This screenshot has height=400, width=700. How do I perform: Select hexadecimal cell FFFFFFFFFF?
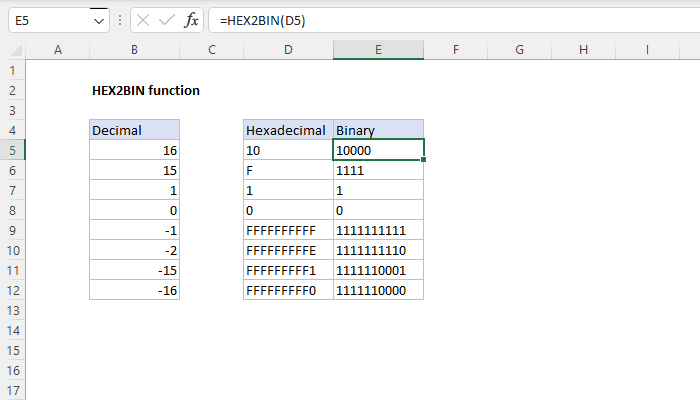click(x=288, y=230)
